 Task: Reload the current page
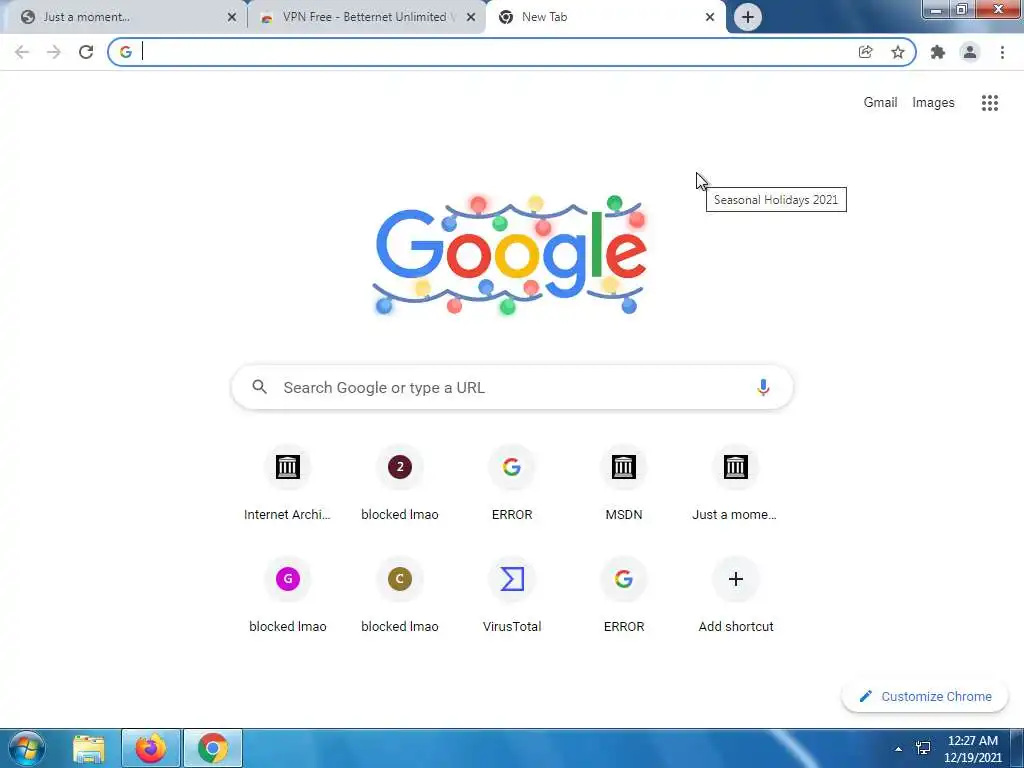(x=86, y=52)
